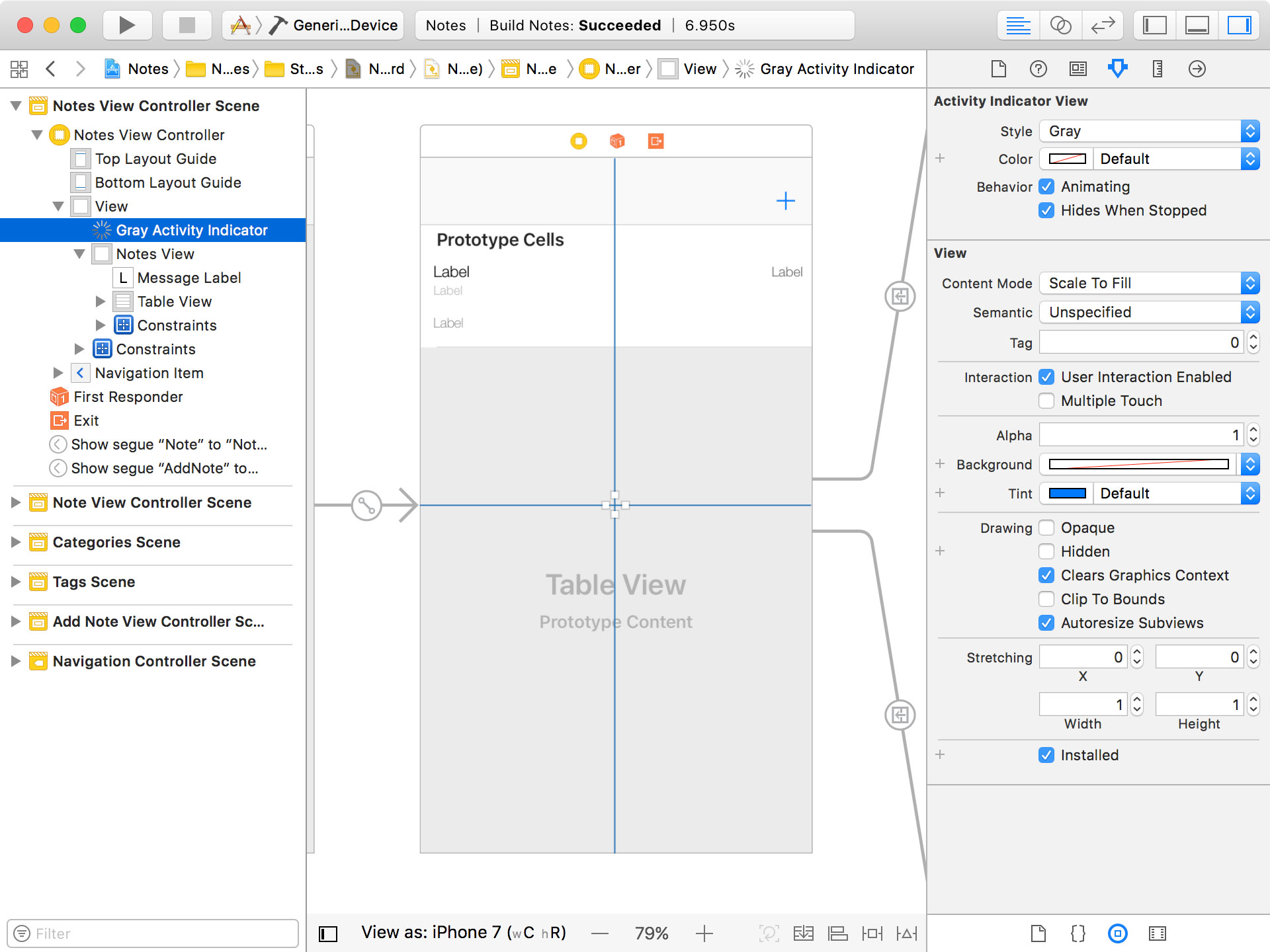Expand the Table View tree item
Screen dimensions: 1270x952
pyautogui.click(x=101, y=301)
